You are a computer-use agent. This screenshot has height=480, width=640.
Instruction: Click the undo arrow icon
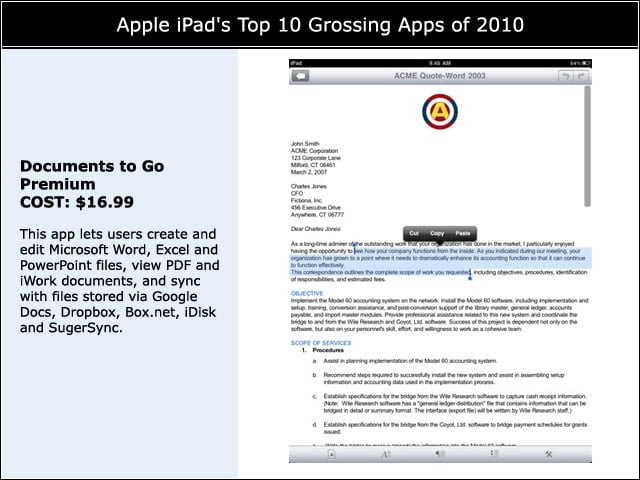coord(566,76)
